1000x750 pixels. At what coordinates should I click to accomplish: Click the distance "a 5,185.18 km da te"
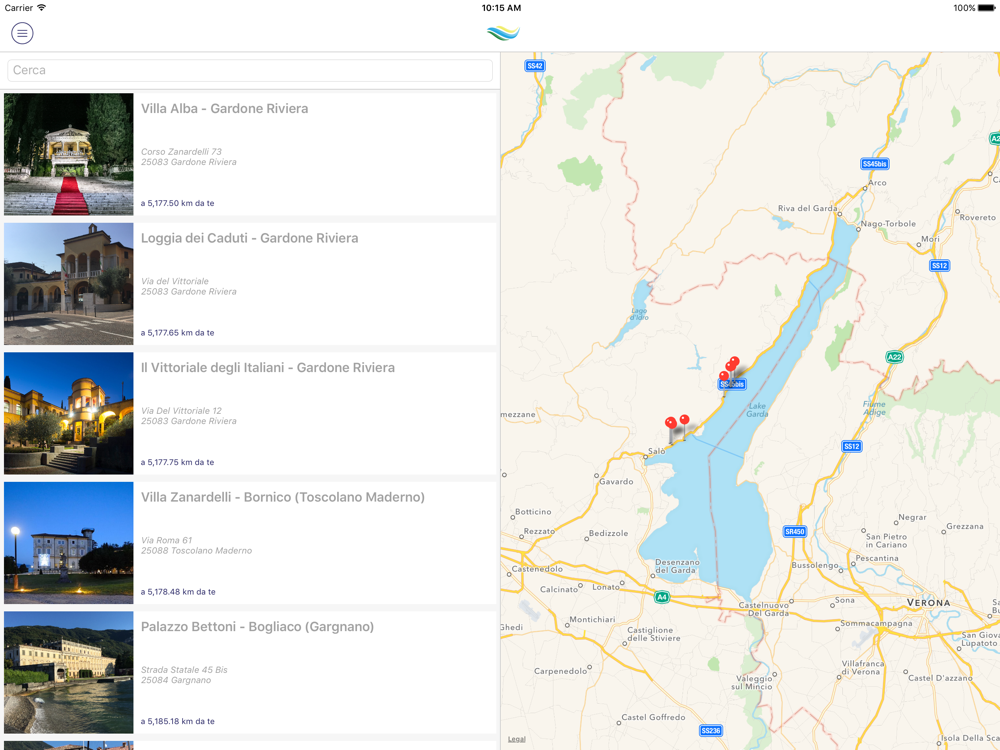coord(177,721)
